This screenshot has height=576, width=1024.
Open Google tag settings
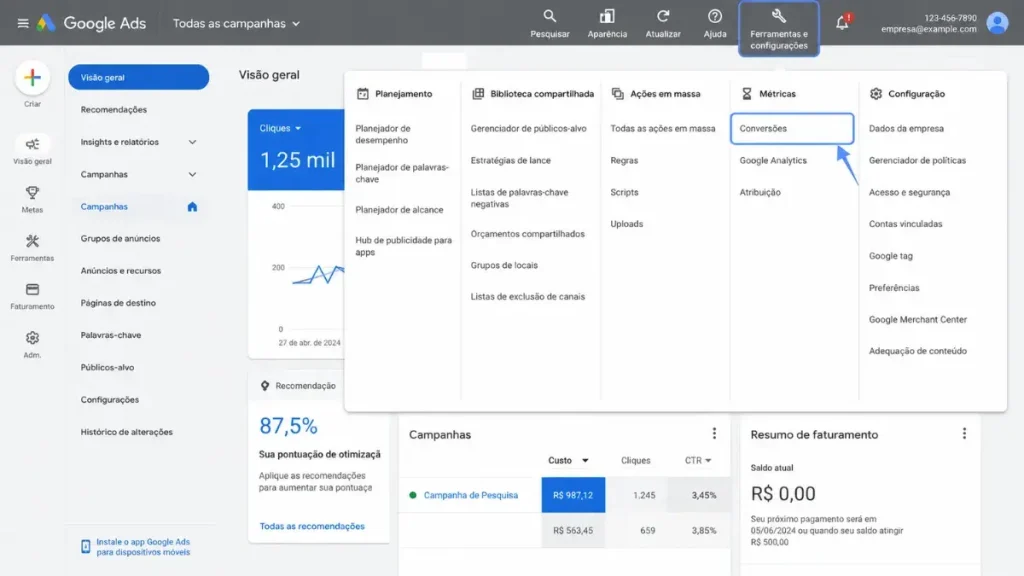tap(890, 256)
